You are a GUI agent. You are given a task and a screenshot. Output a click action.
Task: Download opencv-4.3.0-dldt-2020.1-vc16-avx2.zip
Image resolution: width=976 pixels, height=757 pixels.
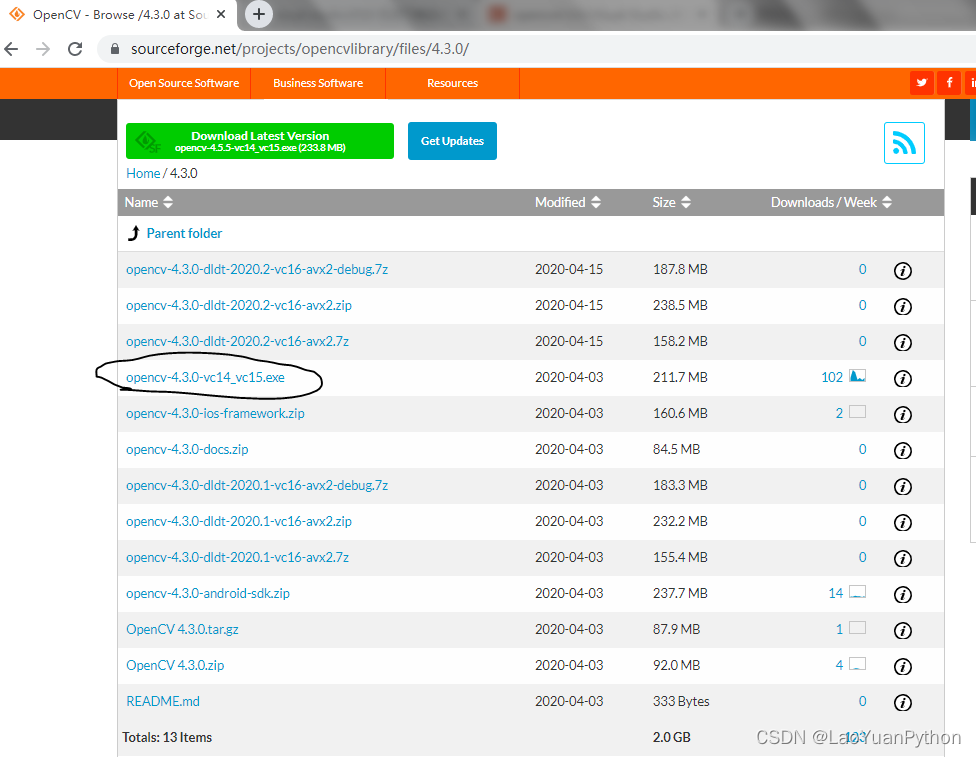pos(239,522)
